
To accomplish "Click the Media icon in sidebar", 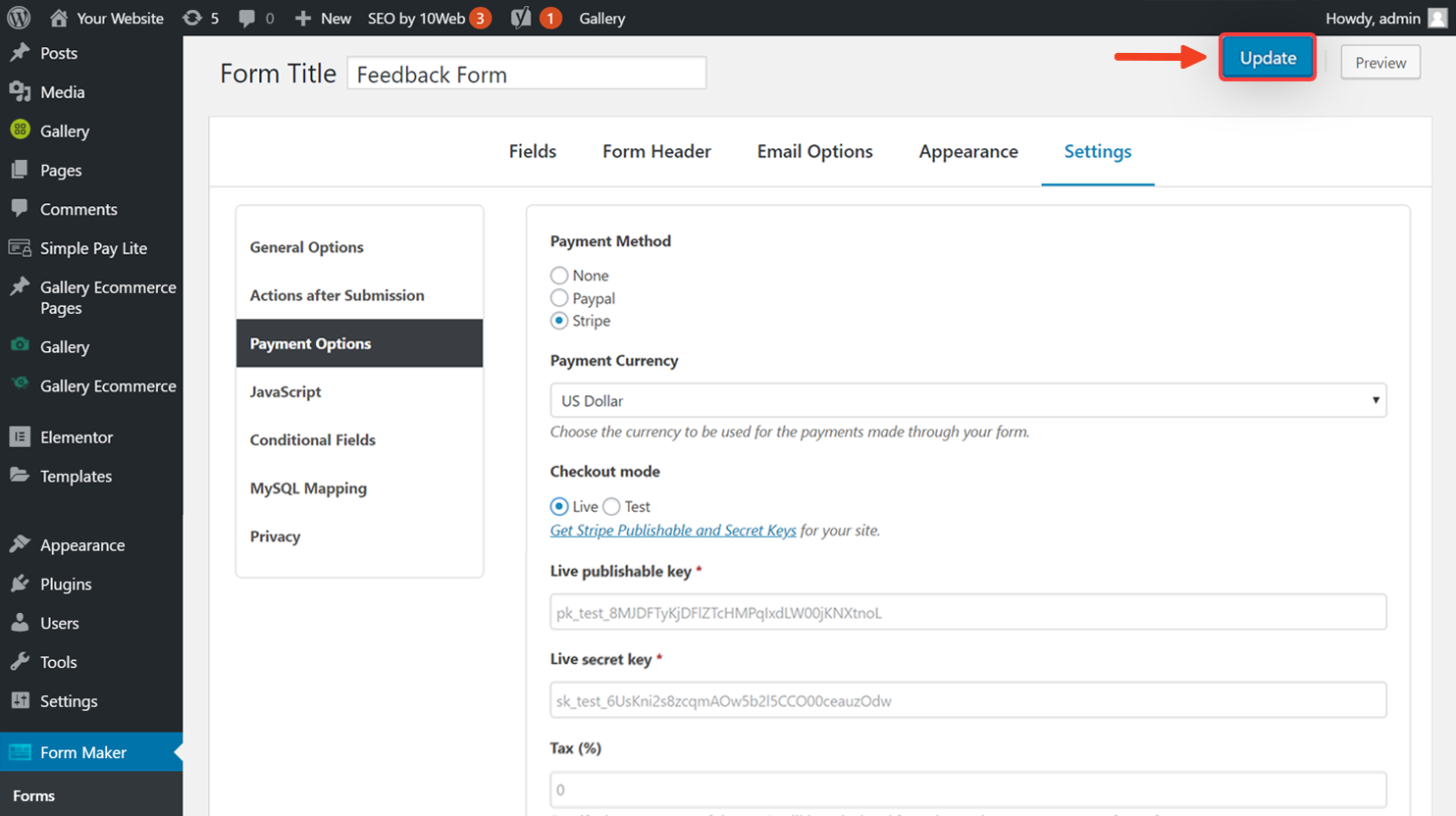I will (20, 91).
